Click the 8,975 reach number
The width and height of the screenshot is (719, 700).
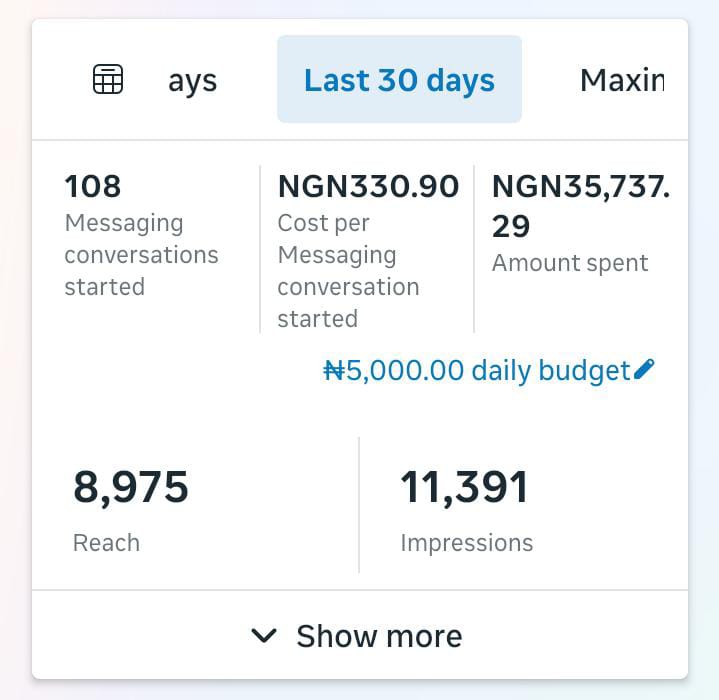pyautogui.click(x=131, y=487)
